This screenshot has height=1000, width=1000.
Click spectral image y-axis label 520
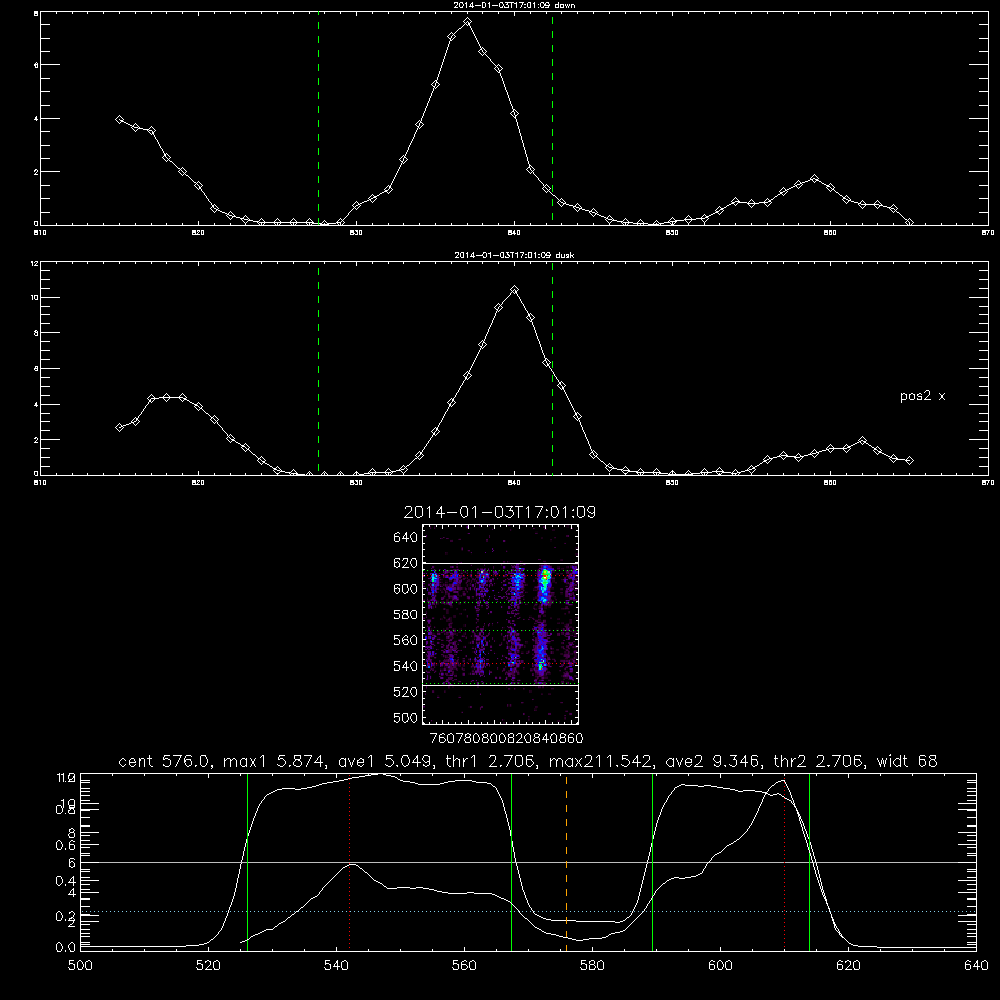coord(405,692)
